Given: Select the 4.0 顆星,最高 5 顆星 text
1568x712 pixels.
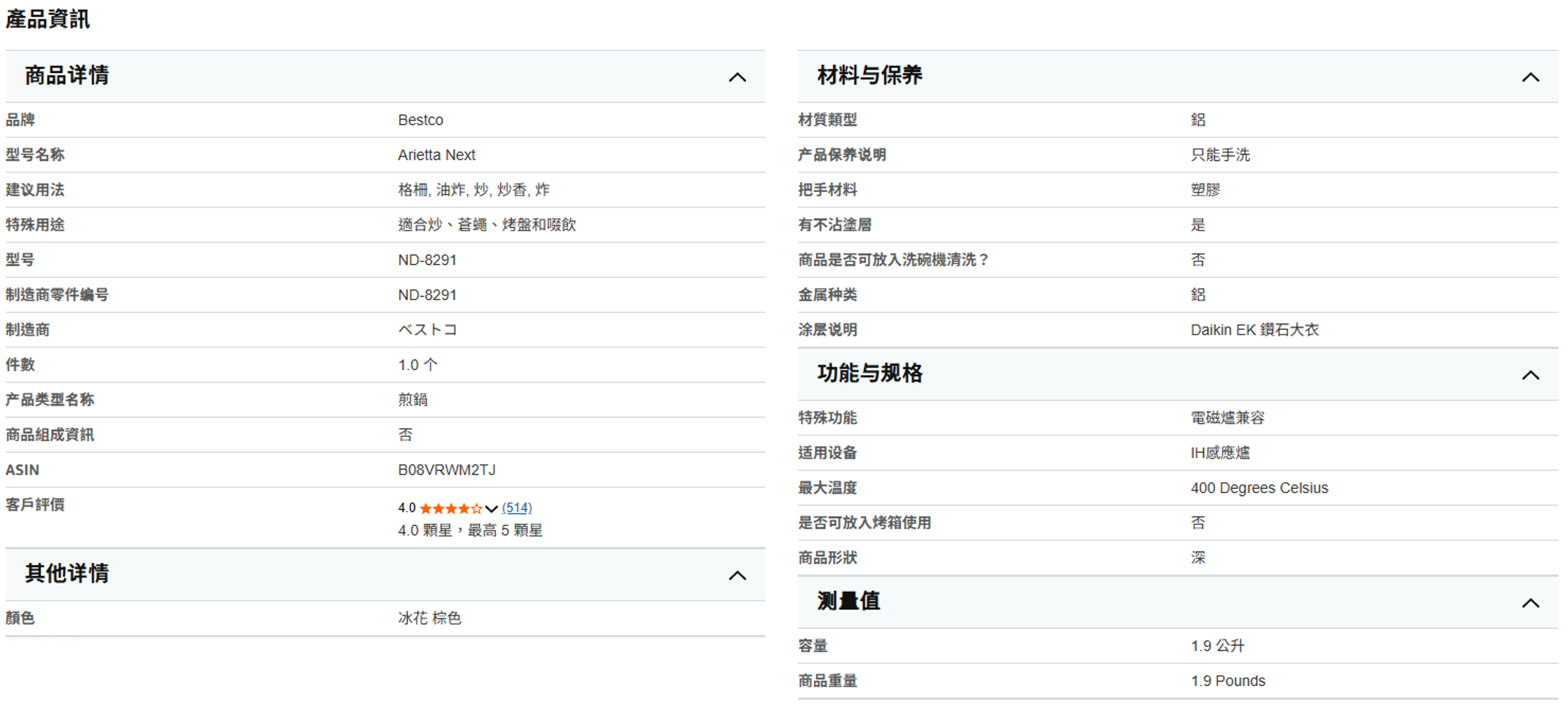Looking at the screenshot, I should 471,530.
